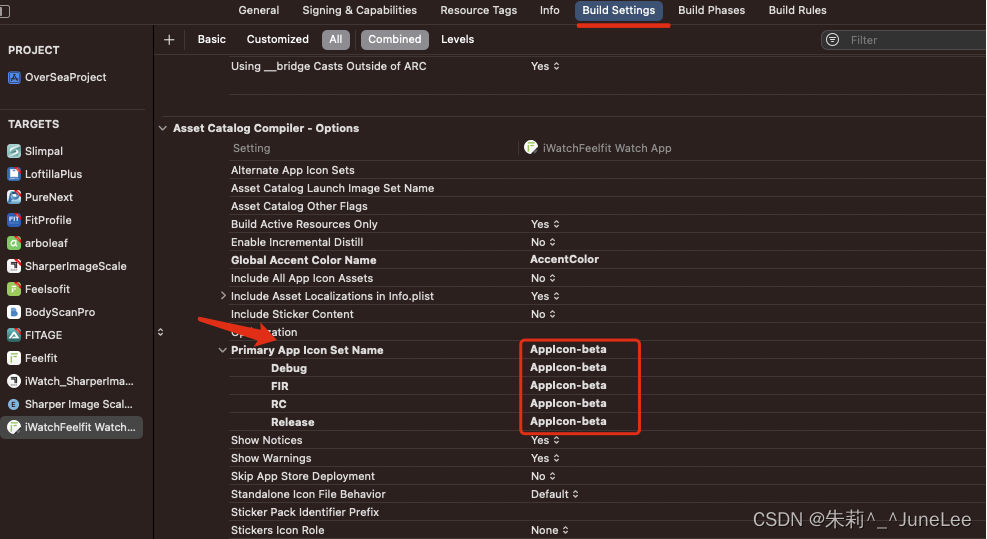Select the iWatchFeelfit Watch... target icon
Viewport: 987px width, 539px height.
(14, 427)
